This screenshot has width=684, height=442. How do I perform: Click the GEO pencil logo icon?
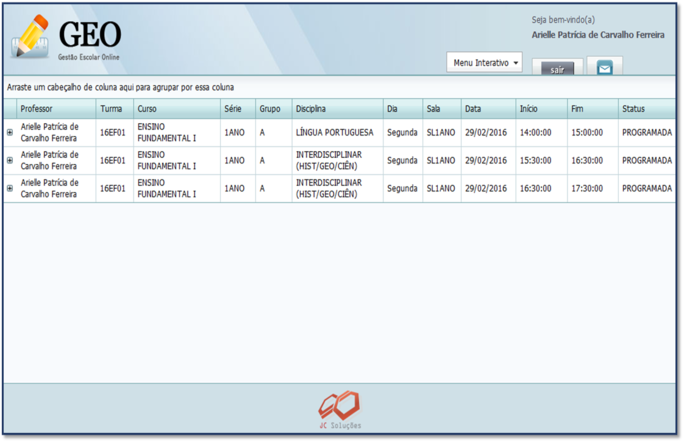(x=30, y=37)
